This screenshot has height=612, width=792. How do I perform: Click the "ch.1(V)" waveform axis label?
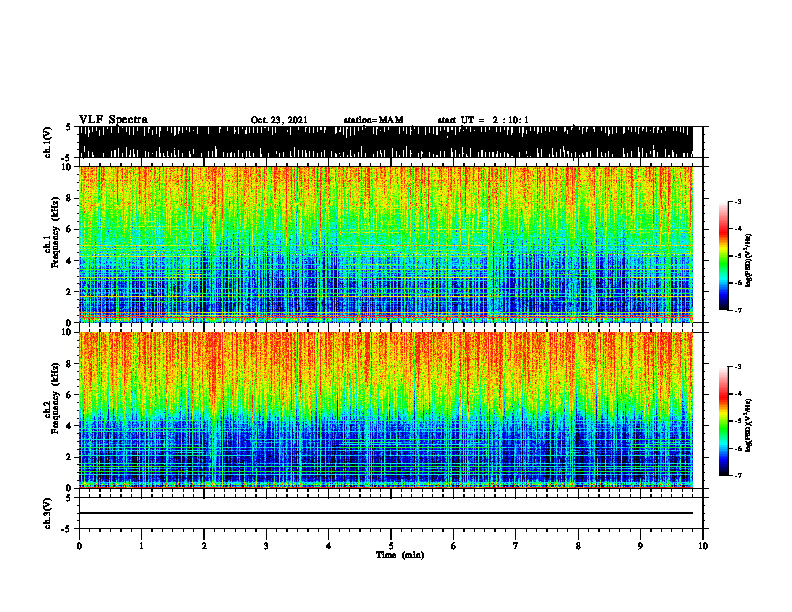click(x=48, y=142)
